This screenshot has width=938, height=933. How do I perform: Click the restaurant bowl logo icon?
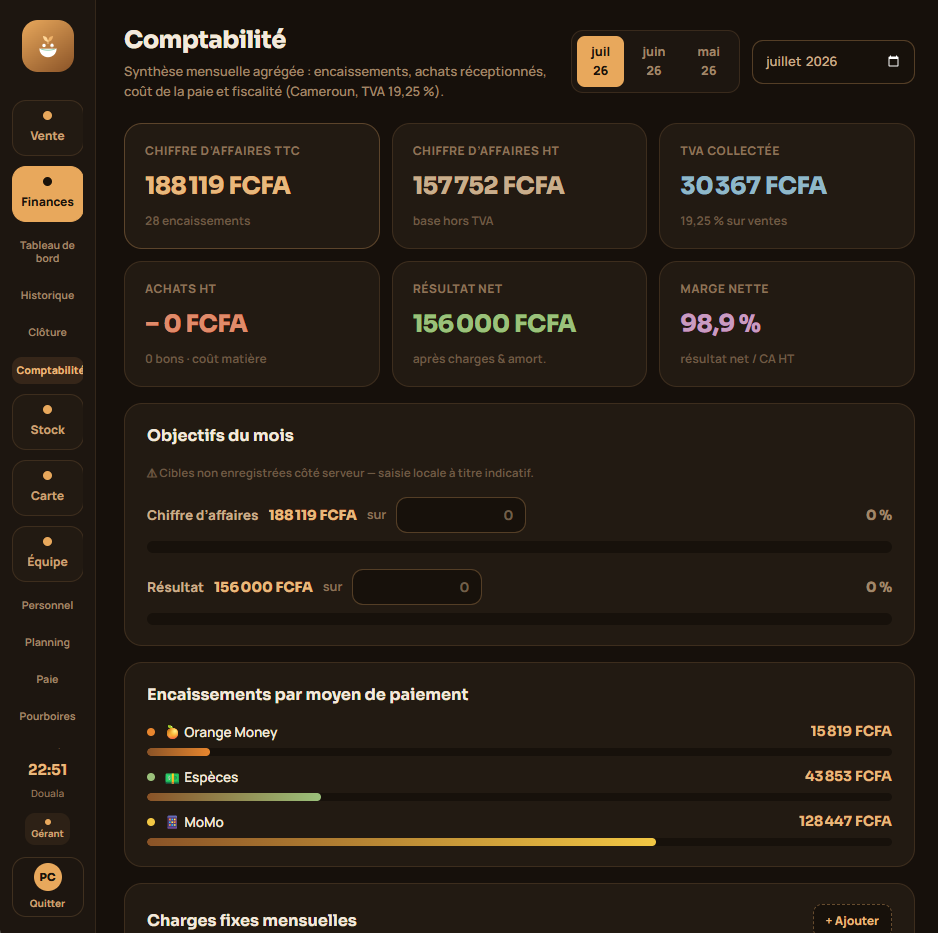pos(48,46)
